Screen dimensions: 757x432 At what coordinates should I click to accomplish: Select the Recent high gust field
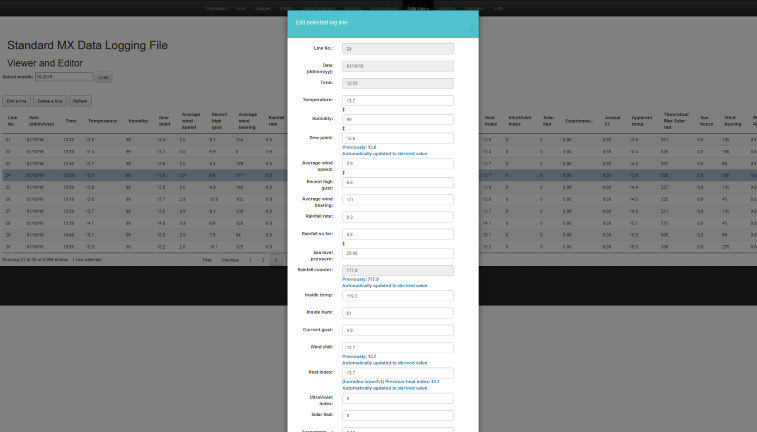click(x=397, y=182)
